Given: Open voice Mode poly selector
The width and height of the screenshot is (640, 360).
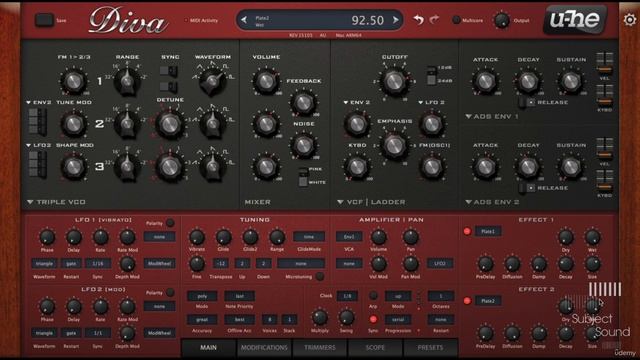Looking at the screenshot, I should 202,296.
